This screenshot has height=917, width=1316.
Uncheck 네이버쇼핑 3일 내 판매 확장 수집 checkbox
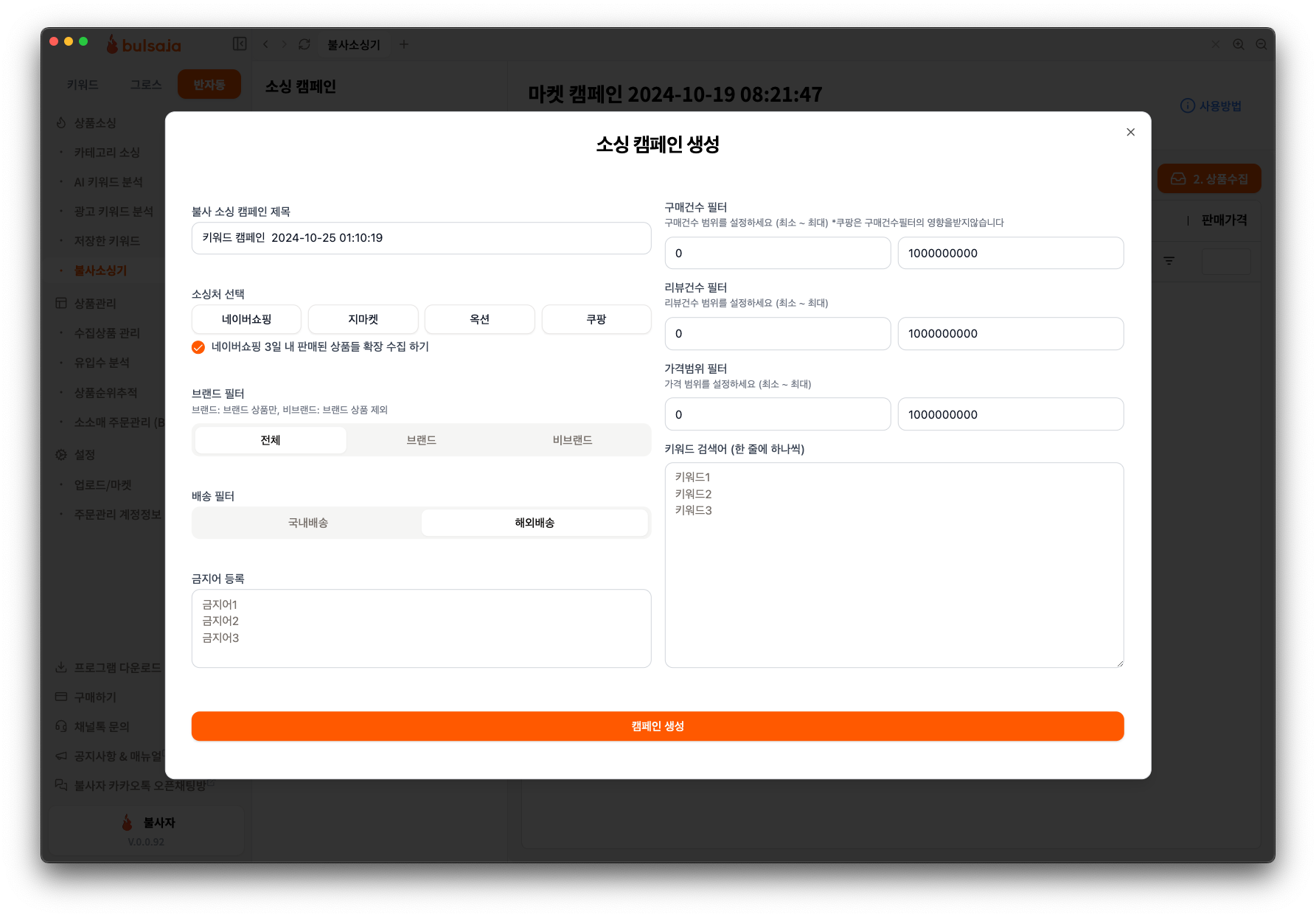coord(198,347)
